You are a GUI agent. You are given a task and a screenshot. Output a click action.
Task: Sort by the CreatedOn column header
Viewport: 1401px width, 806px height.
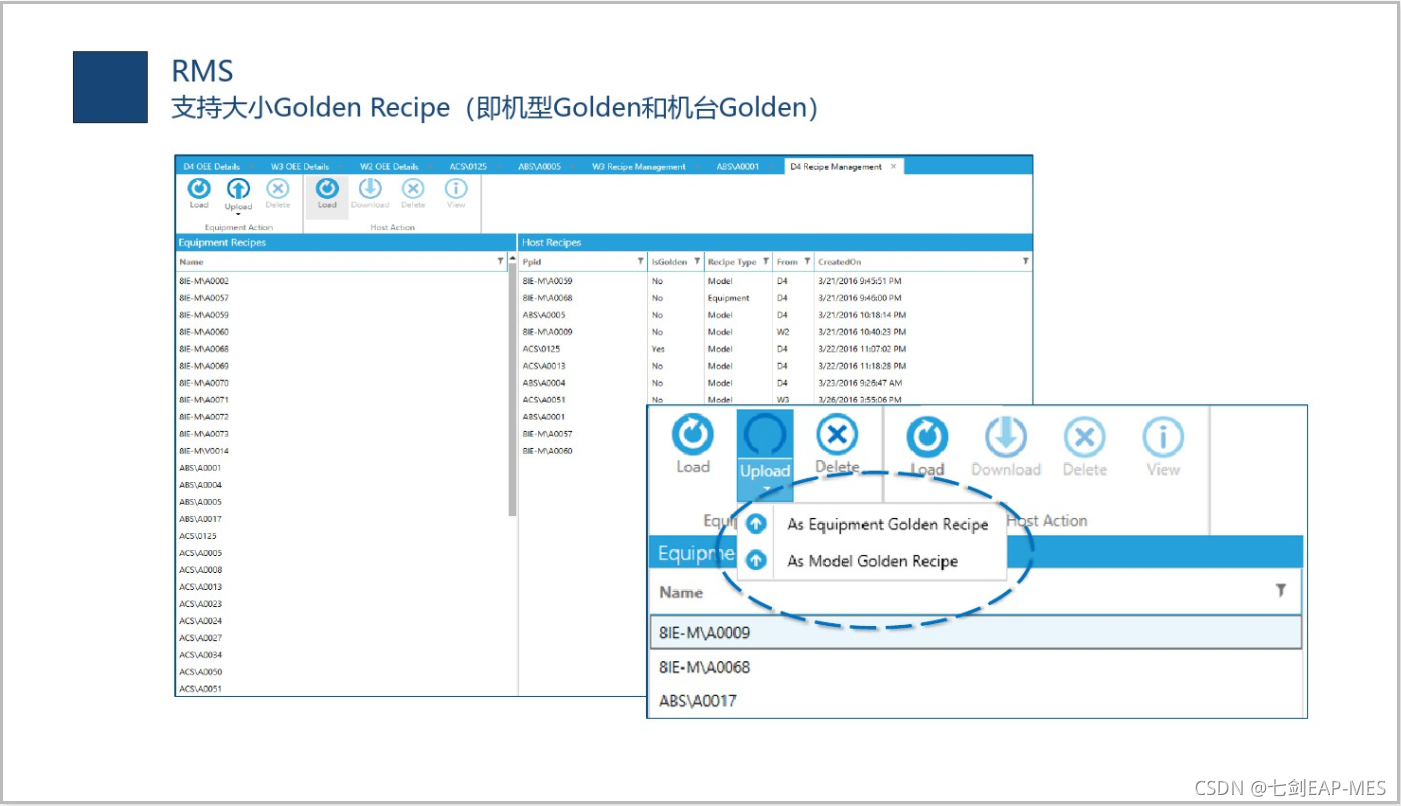click(839, 262)
